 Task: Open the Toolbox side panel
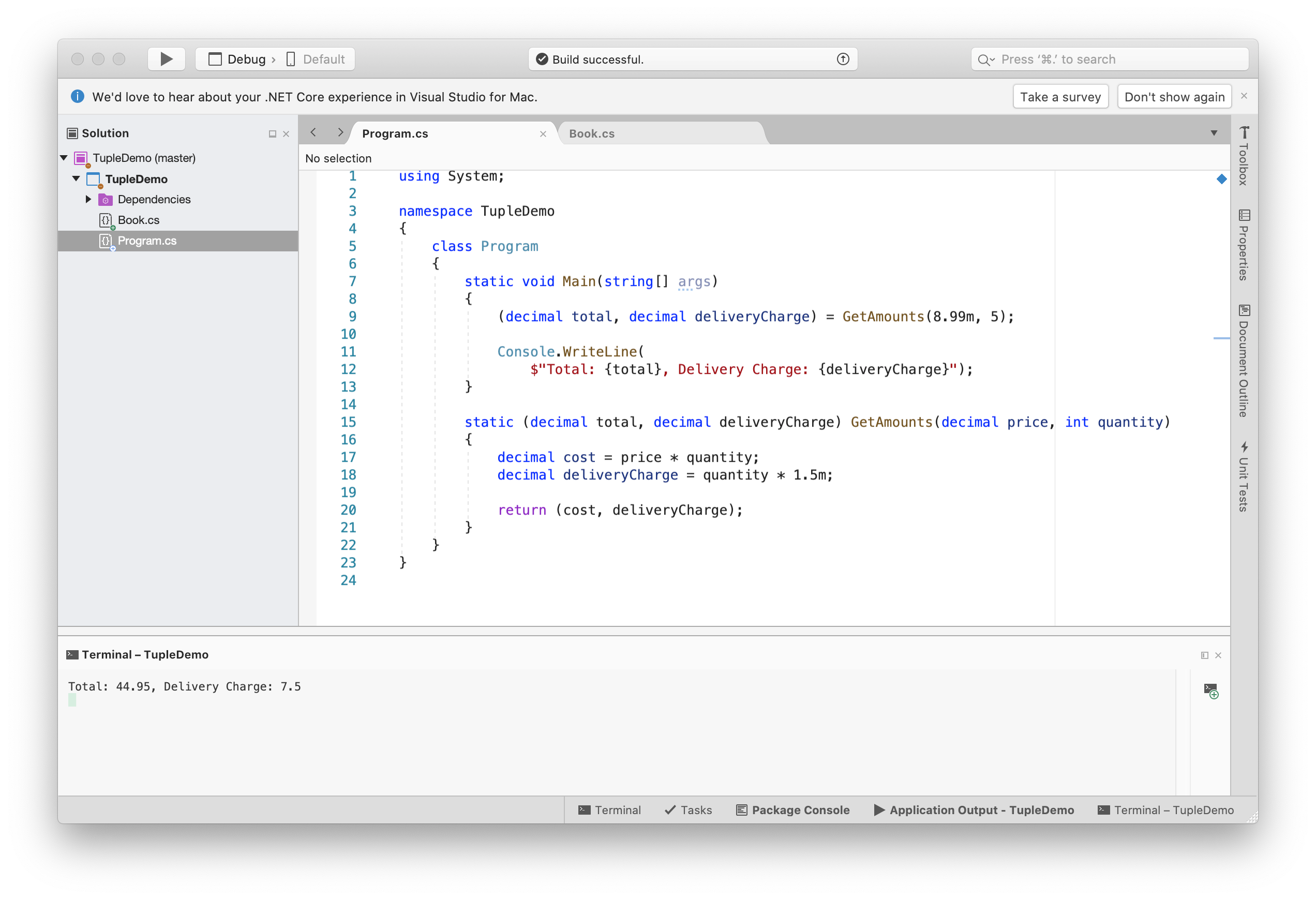click(x=1244, y=156)
